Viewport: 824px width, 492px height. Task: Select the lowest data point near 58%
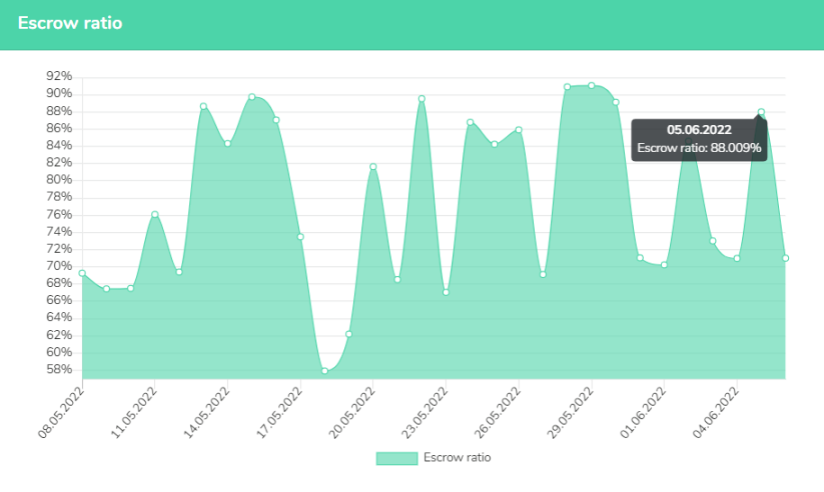coord(325,371)
